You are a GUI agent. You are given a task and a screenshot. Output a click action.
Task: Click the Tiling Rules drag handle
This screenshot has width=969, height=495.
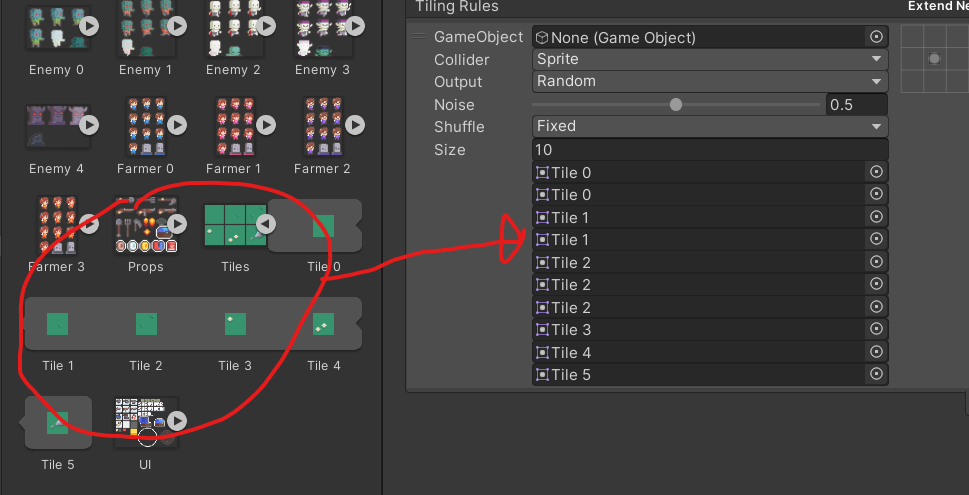point(419,37)
